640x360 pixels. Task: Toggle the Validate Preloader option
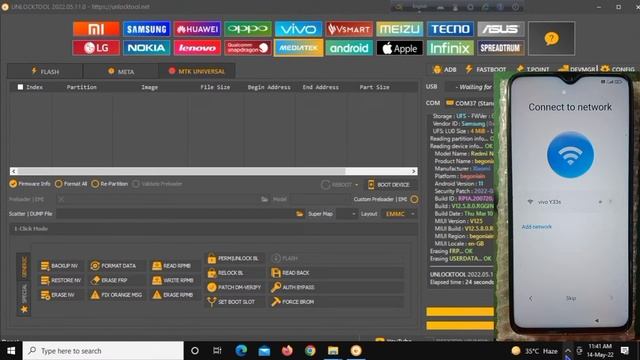click(157, 184)
